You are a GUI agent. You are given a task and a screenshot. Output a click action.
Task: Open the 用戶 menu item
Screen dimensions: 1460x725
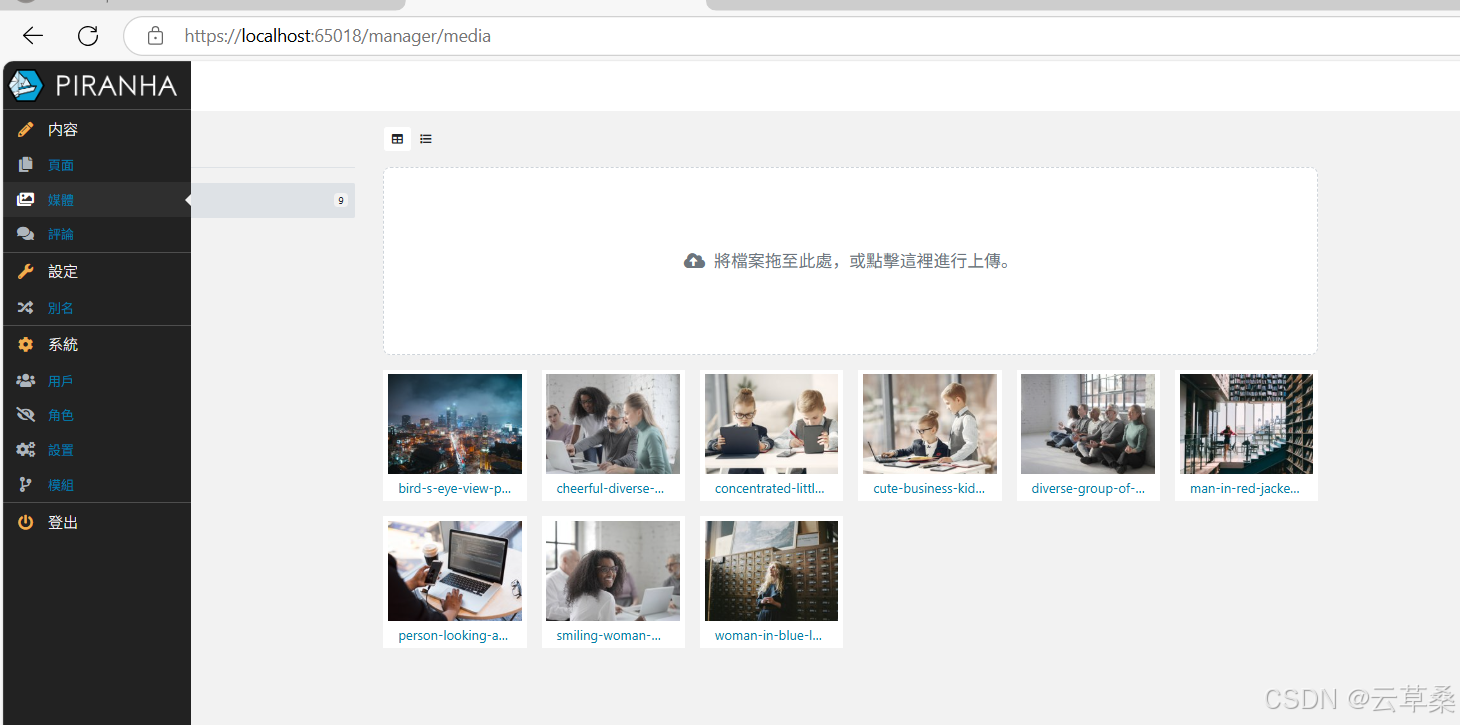61,381
